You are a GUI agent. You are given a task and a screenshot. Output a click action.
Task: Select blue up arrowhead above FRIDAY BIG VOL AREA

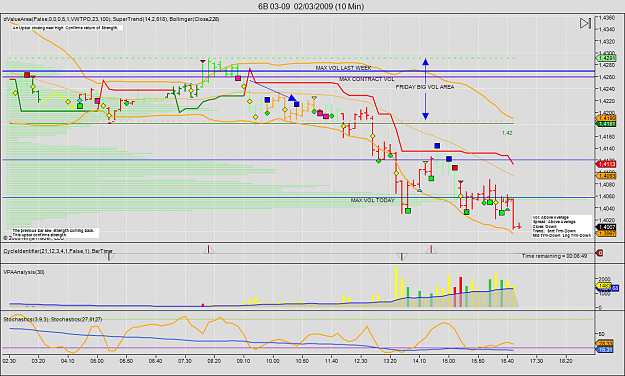pyautogui.click(x=425, y=62)
